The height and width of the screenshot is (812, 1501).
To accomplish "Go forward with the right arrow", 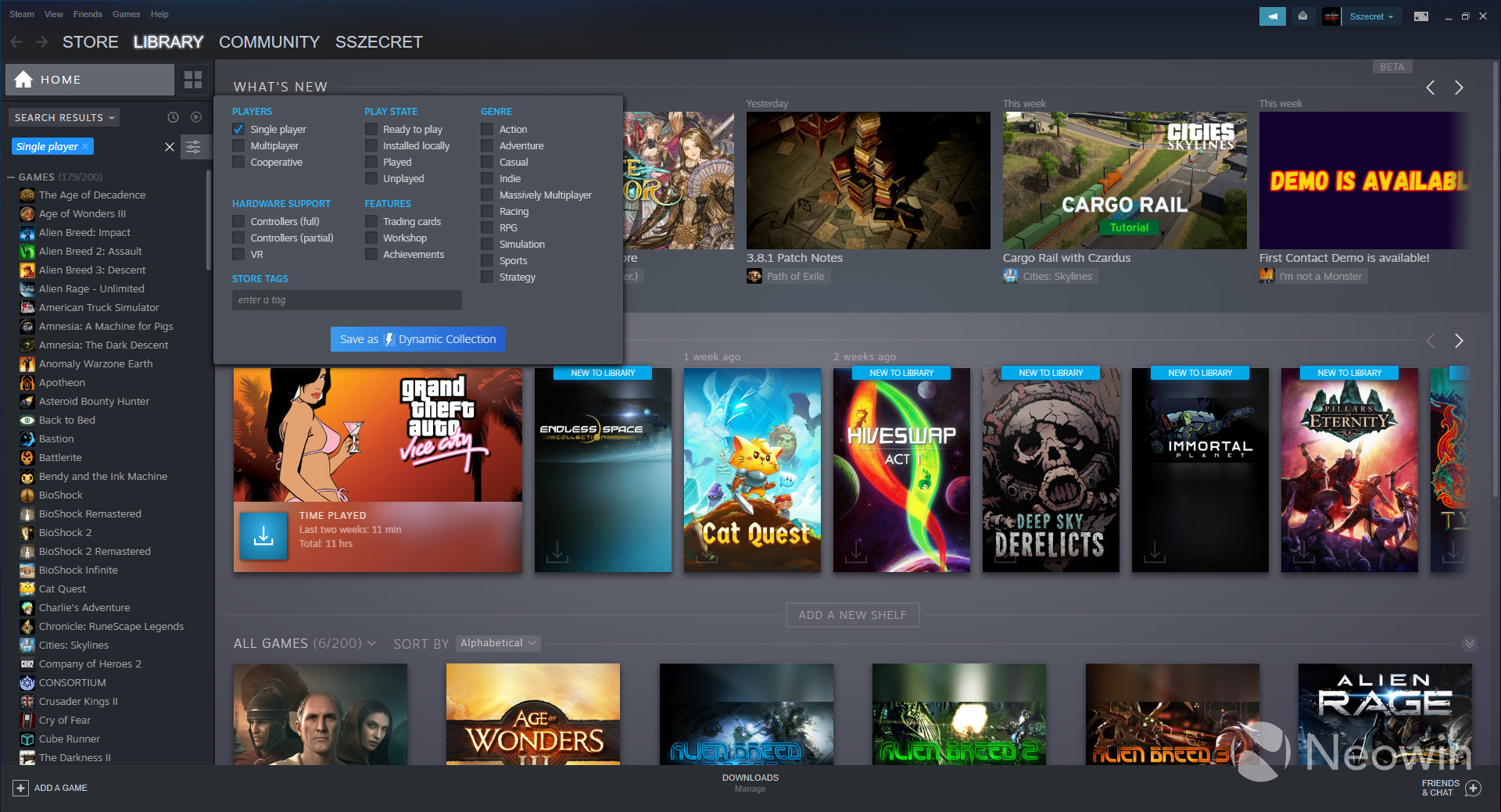I will [x=42, y=42].
